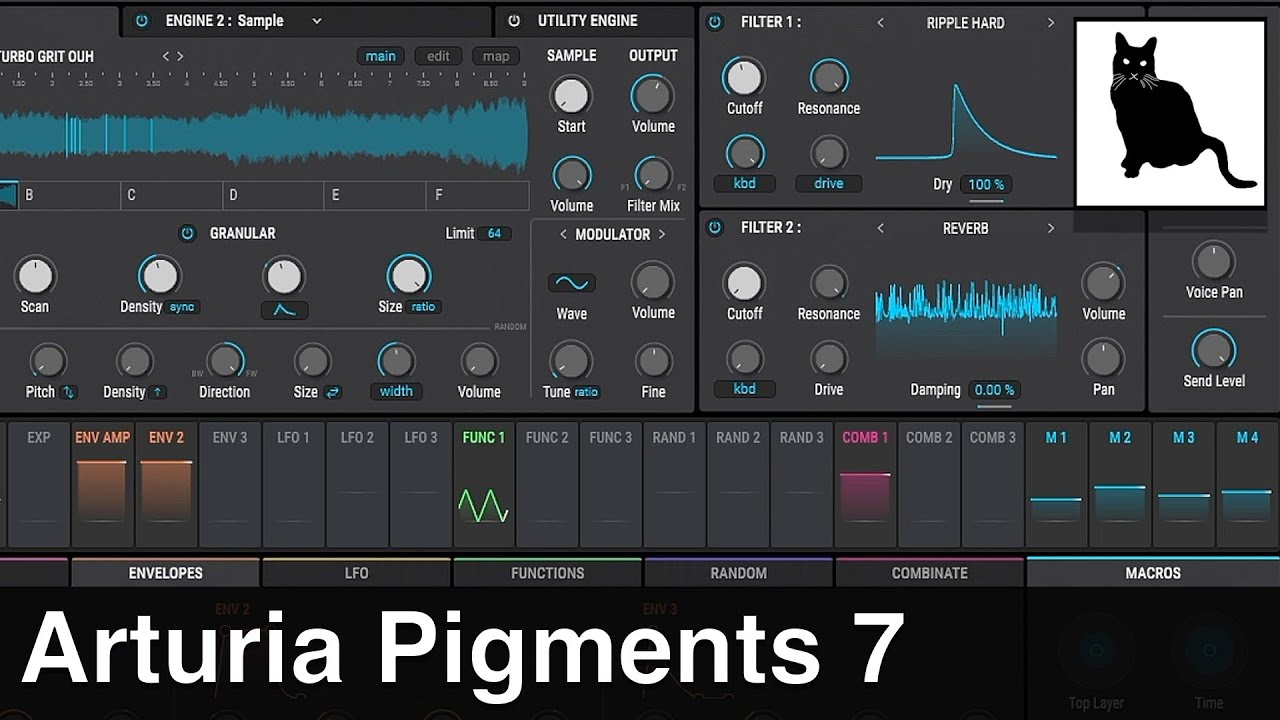Viewport: 1280px width, 720px height.
Task: Switch to the sample map tab
Action: (x=496, y=56)
